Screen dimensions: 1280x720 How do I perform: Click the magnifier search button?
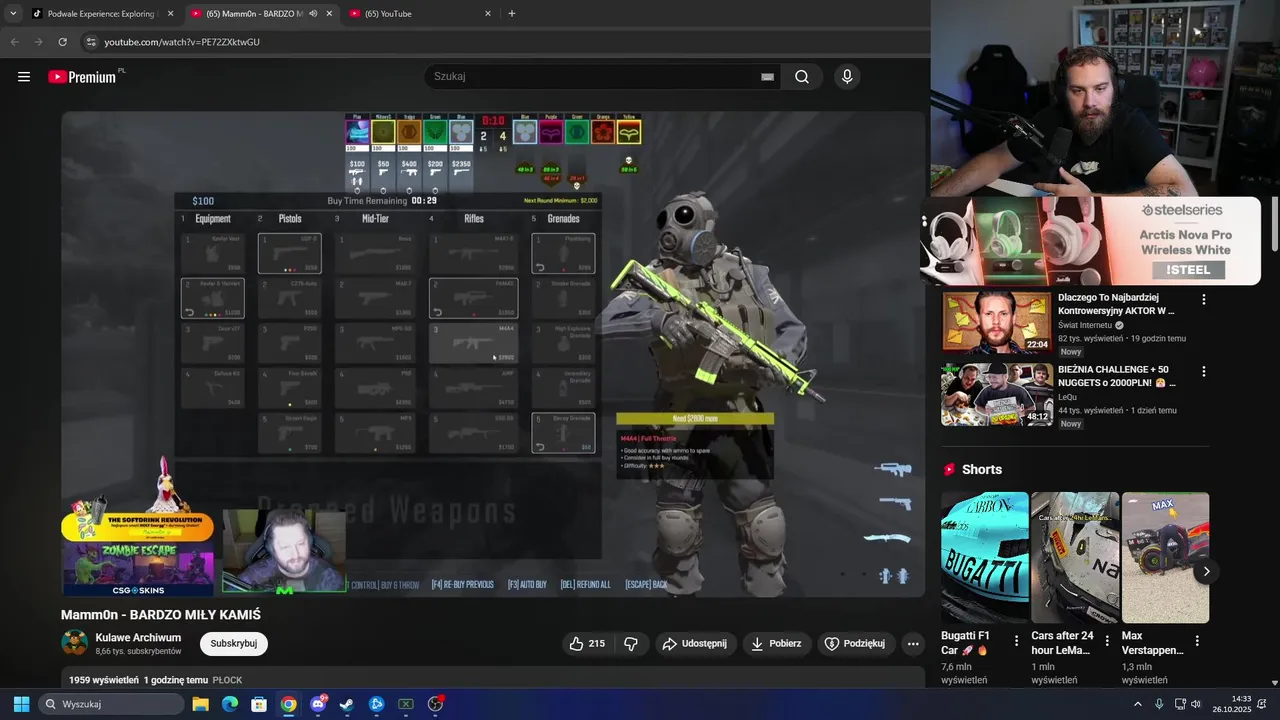pos(802,77)
